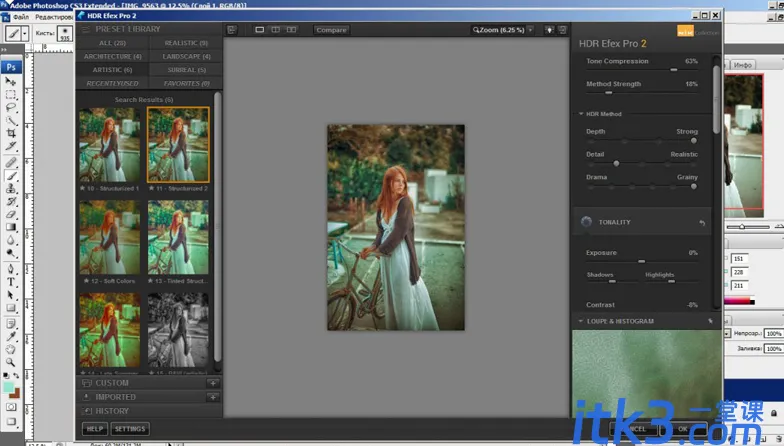The height and width of the screenshot is (446, 784).
Task: Toggle favorite star on 12 - Soft Colors
Action: 86,281
